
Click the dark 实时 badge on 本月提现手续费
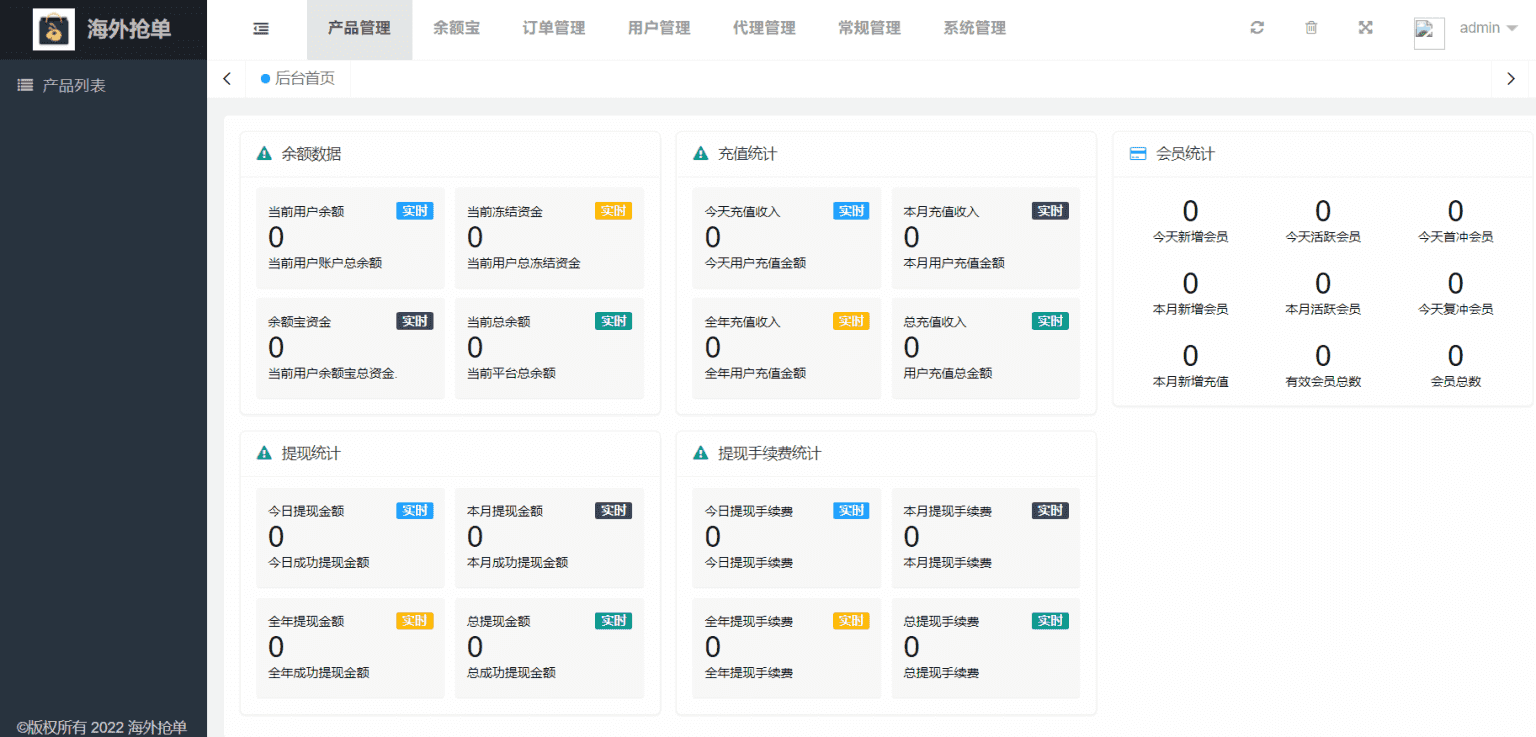pos(1050,511)
